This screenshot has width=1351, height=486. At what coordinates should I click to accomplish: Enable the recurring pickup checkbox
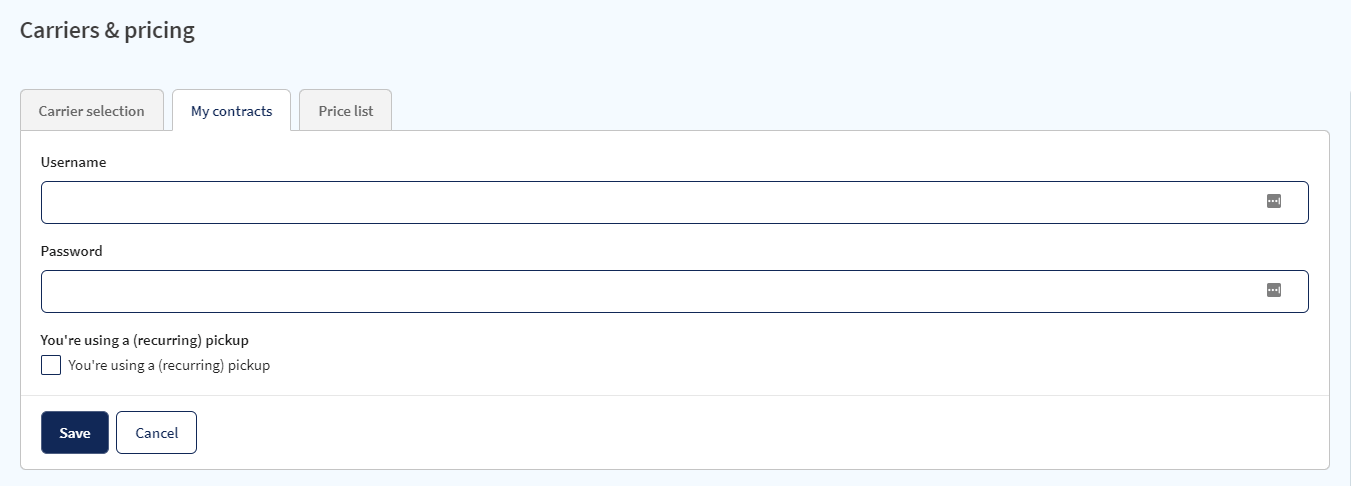click(51, 365)
